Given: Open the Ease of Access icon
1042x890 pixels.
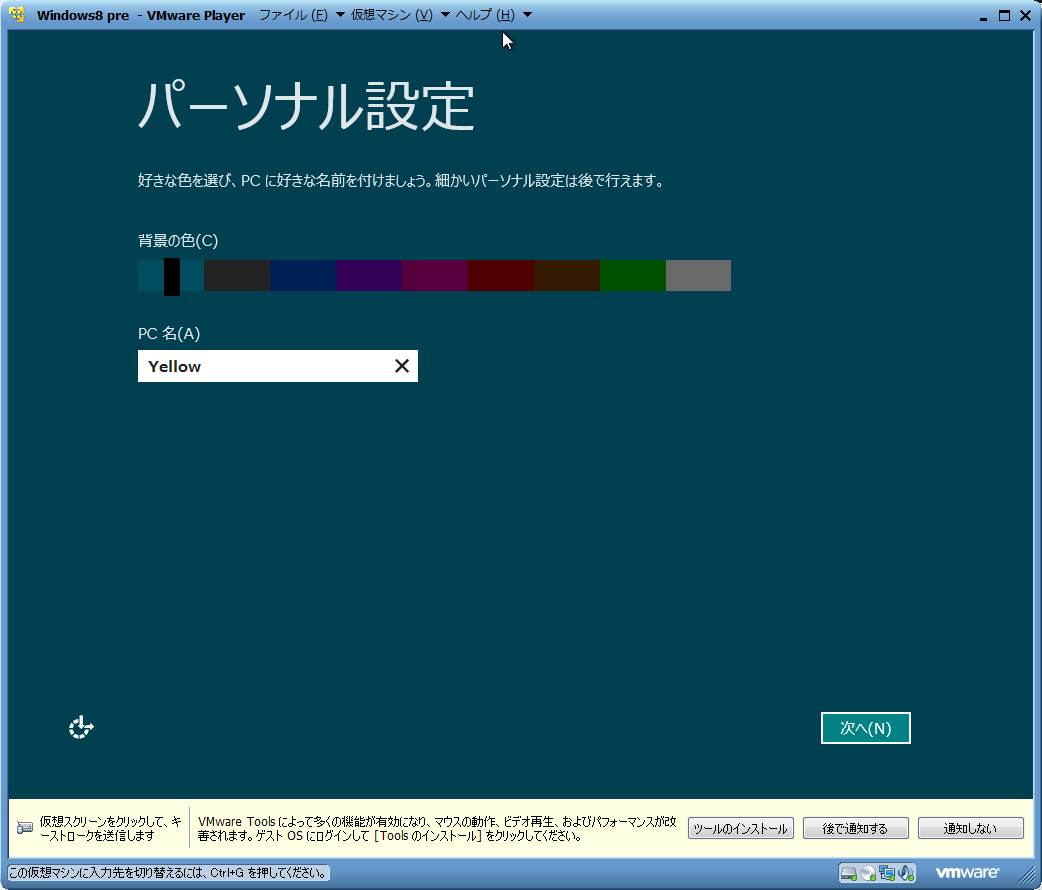Looking at the screenshot, I should [x=81, y=728].
